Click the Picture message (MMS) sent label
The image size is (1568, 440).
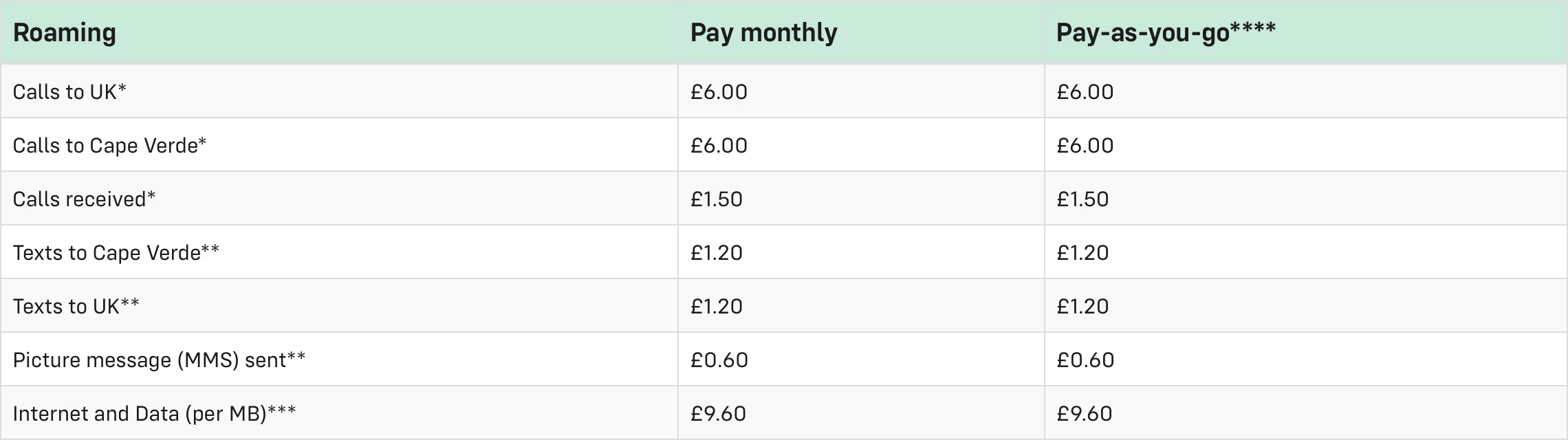click(x=159, y=360)
